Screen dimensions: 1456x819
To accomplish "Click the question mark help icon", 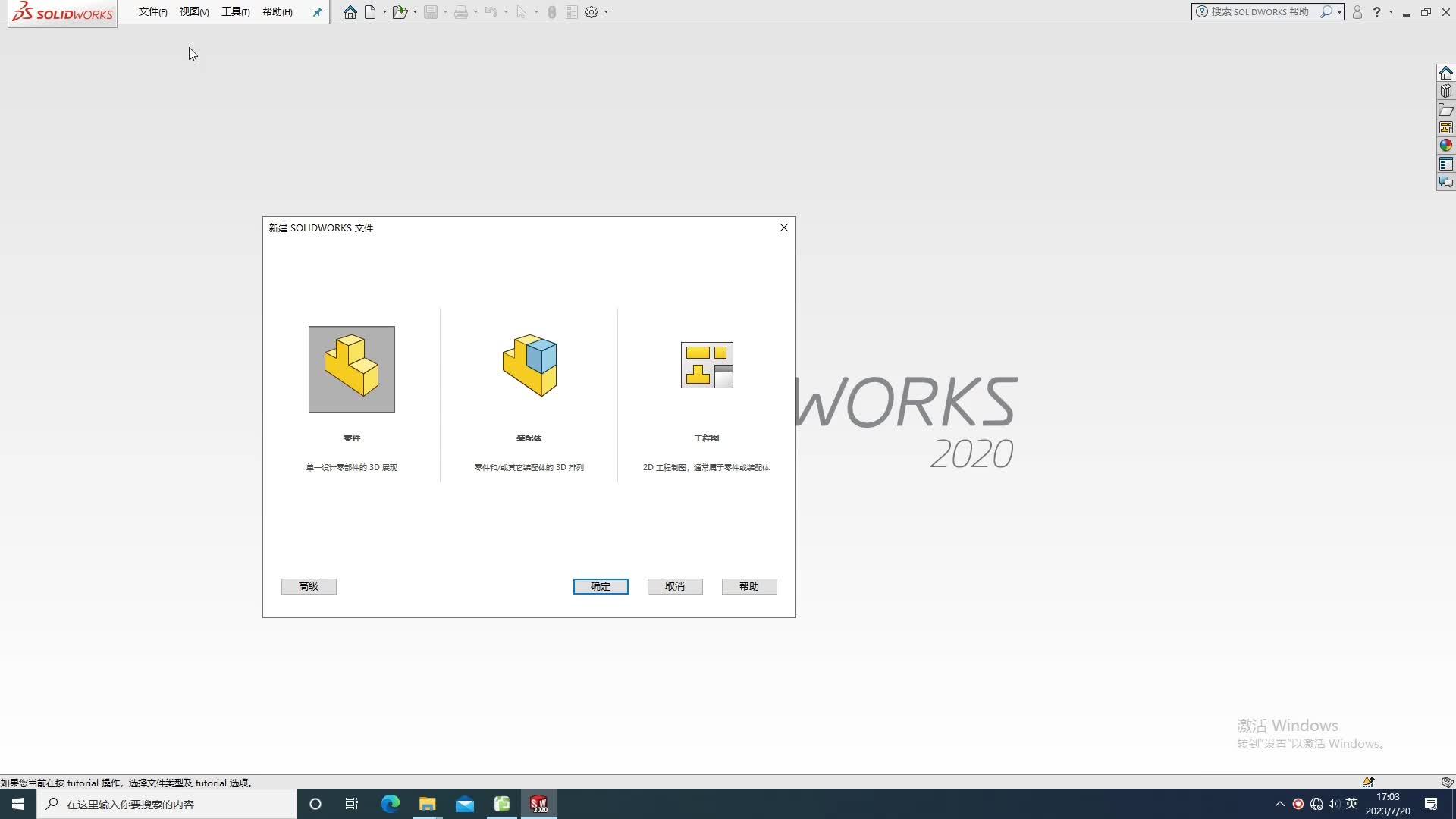I will [1377, 12].
